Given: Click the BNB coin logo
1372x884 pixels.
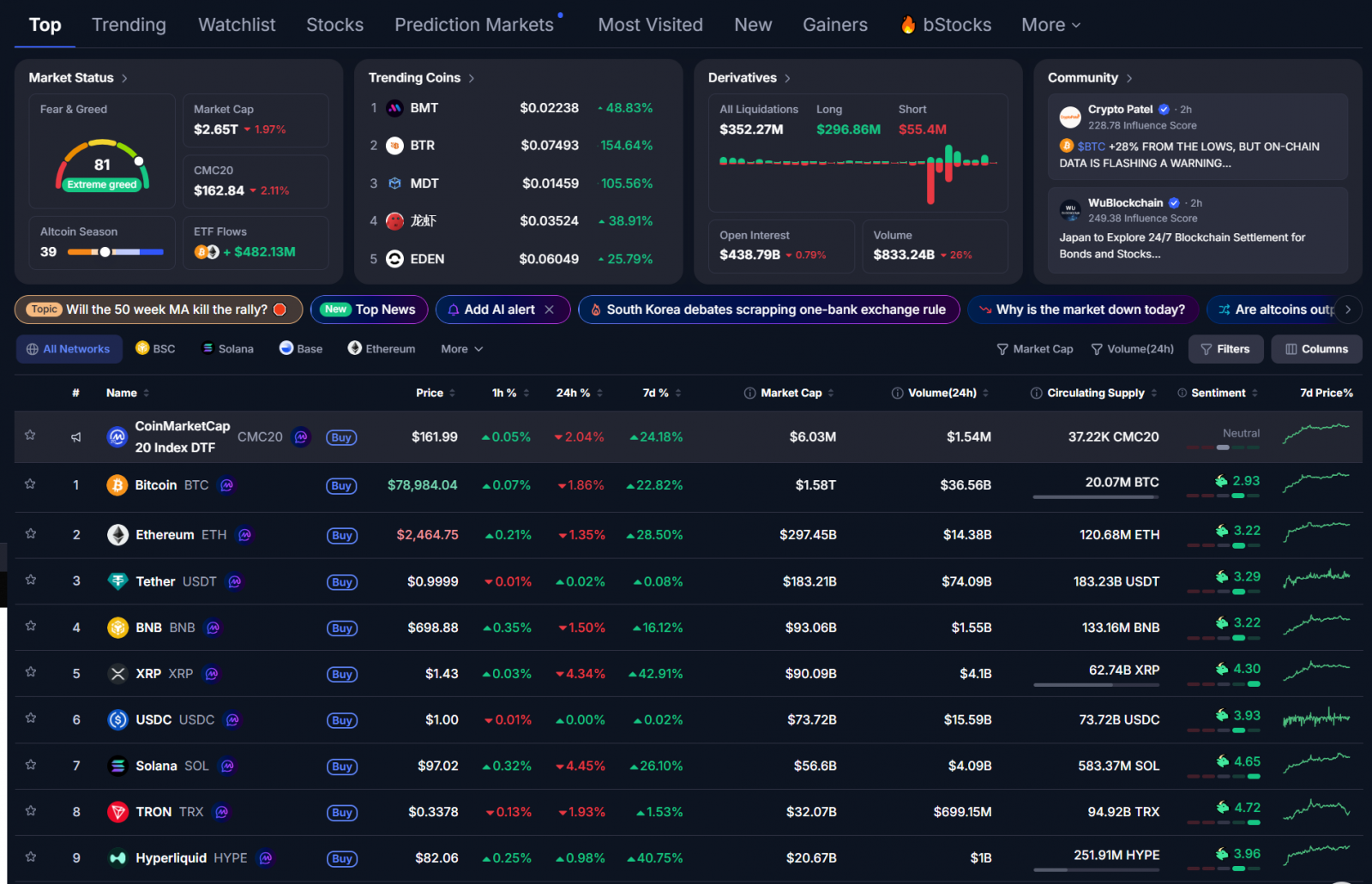Looking at the screenshot, I should [x=117, y=628].
